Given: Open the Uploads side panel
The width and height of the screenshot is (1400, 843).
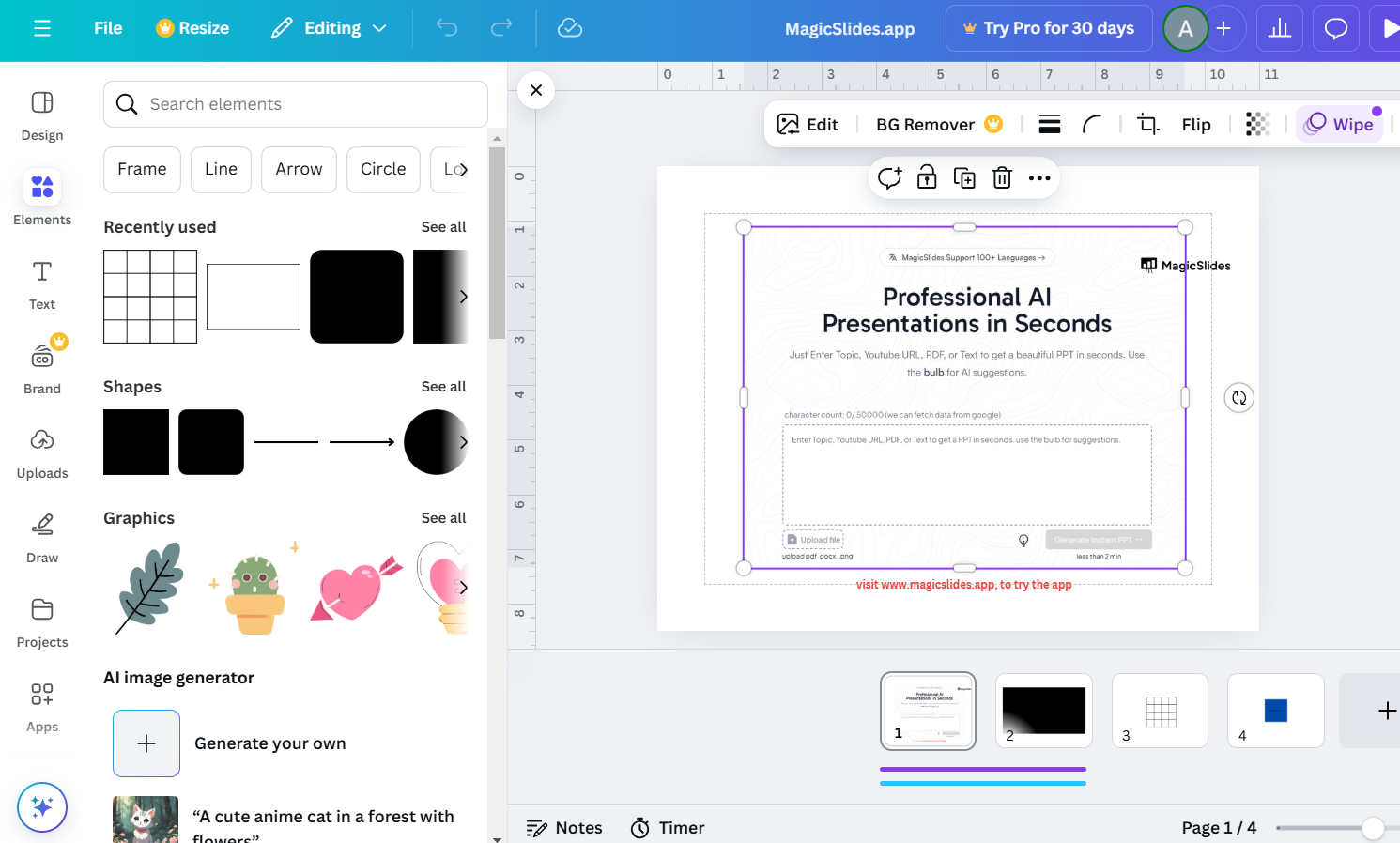Looking at the screenshot, I should tap(42, 453).
